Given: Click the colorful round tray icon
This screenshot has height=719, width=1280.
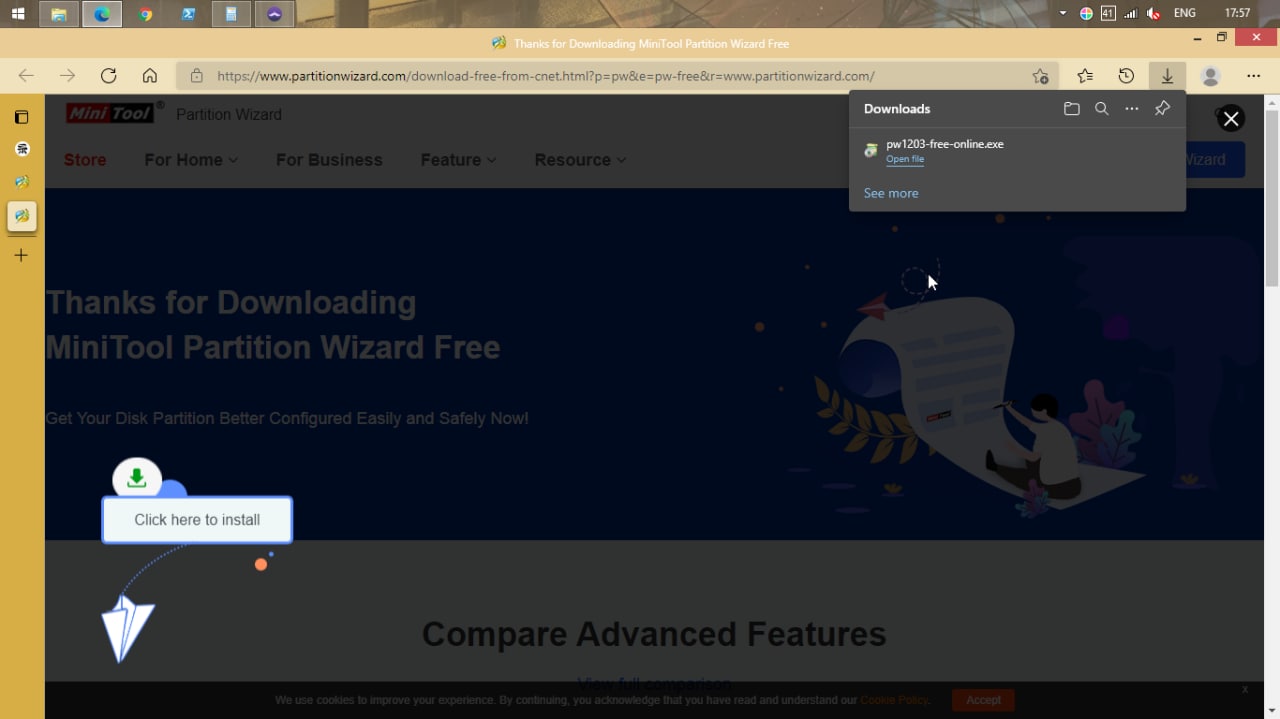Looking at the screenshot, I should (x=1087, y=13).
